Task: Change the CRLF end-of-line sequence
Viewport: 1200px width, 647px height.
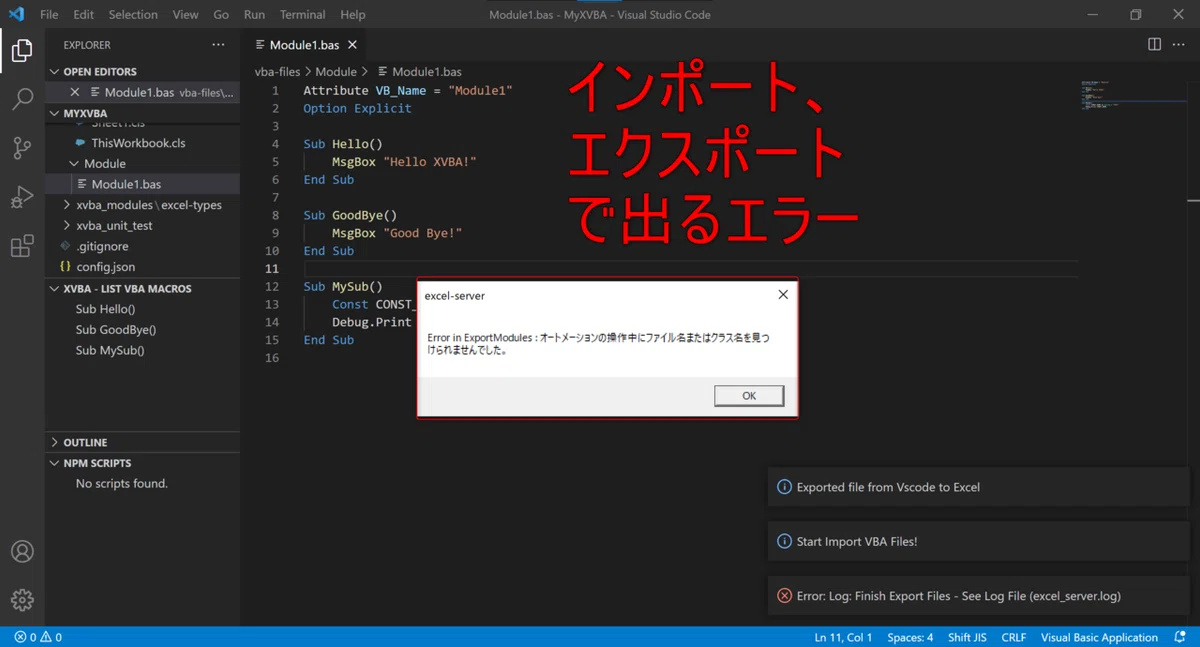Action: pos(1014,637)
